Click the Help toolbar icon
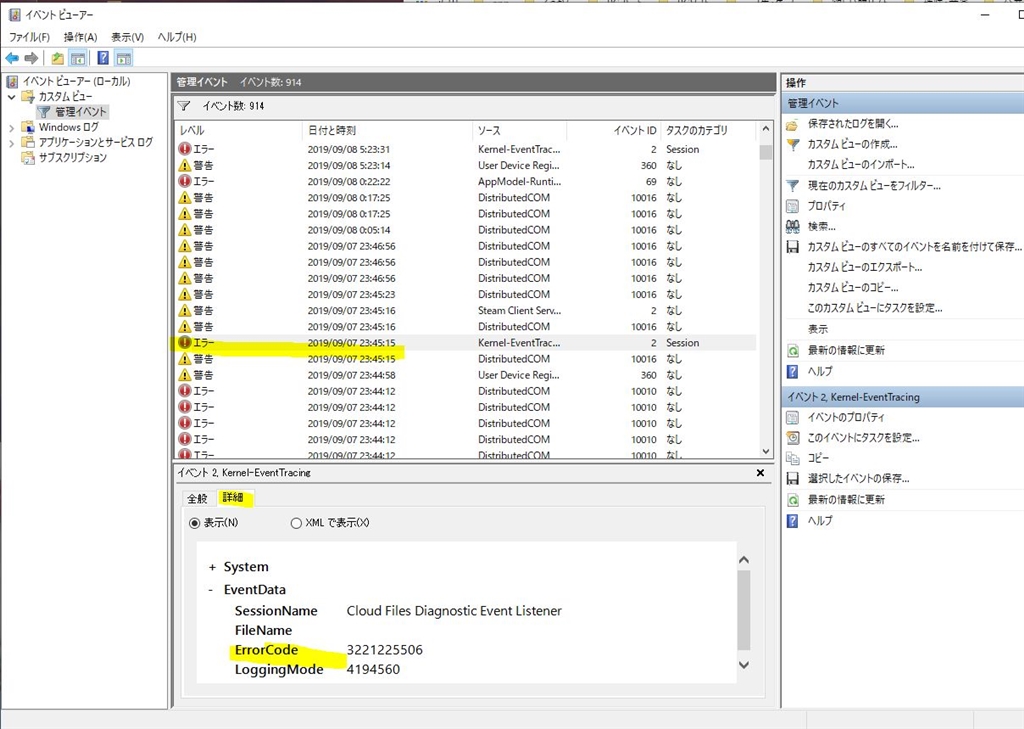The image size is (1024, 729). pyautogui.click(x=103, y=58)
